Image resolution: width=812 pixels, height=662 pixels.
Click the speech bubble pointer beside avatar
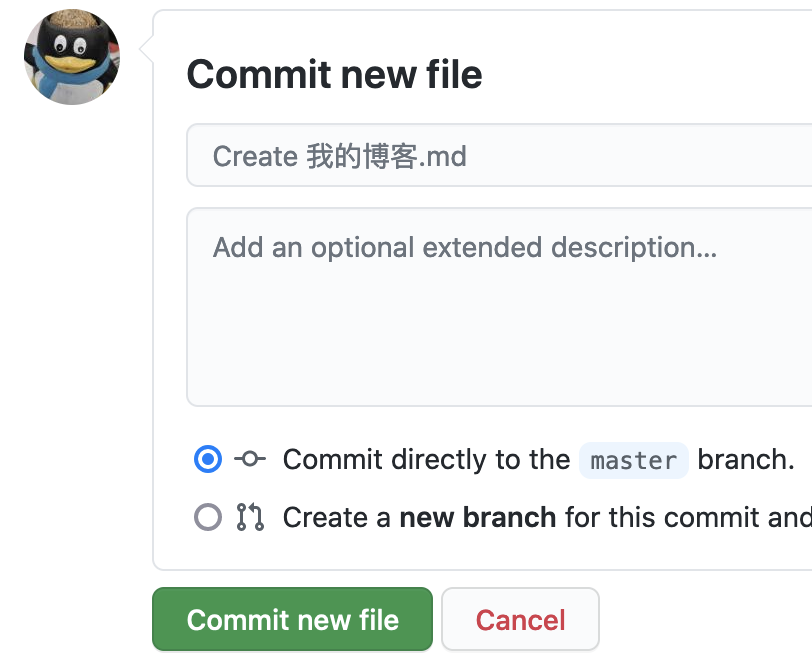click(x=147, y=48)
